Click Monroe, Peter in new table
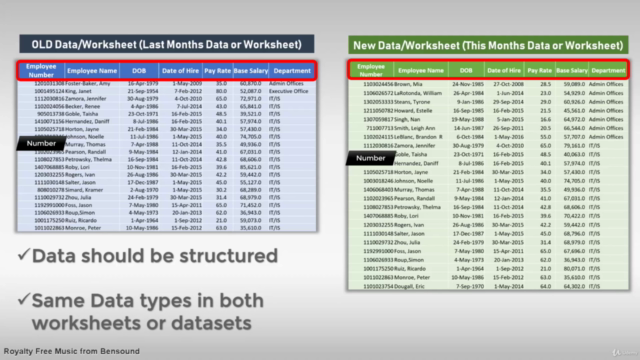Image resolution: width=640 pixels, height=360 pixels. (x=412, y=277)
